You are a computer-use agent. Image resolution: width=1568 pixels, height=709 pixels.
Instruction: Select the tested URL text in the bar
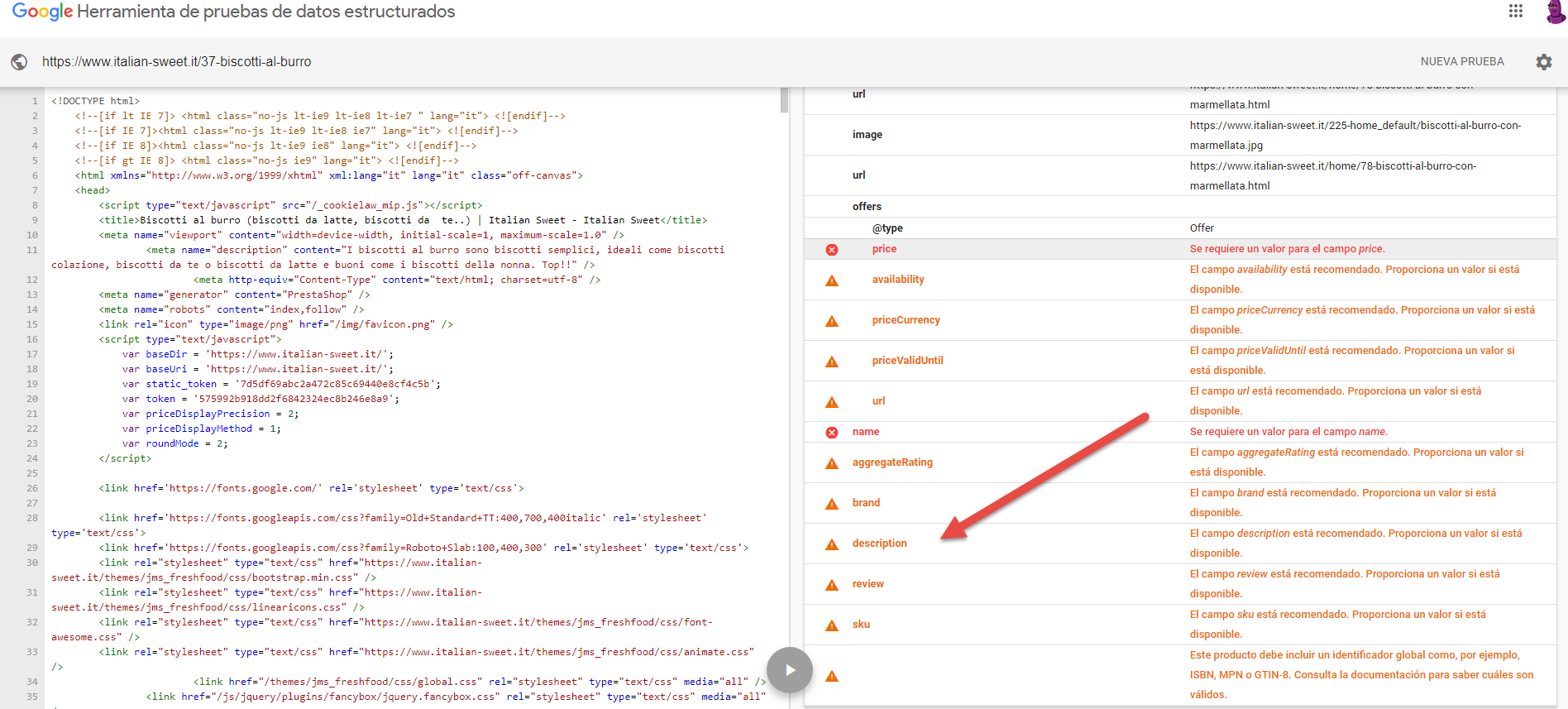177,62
